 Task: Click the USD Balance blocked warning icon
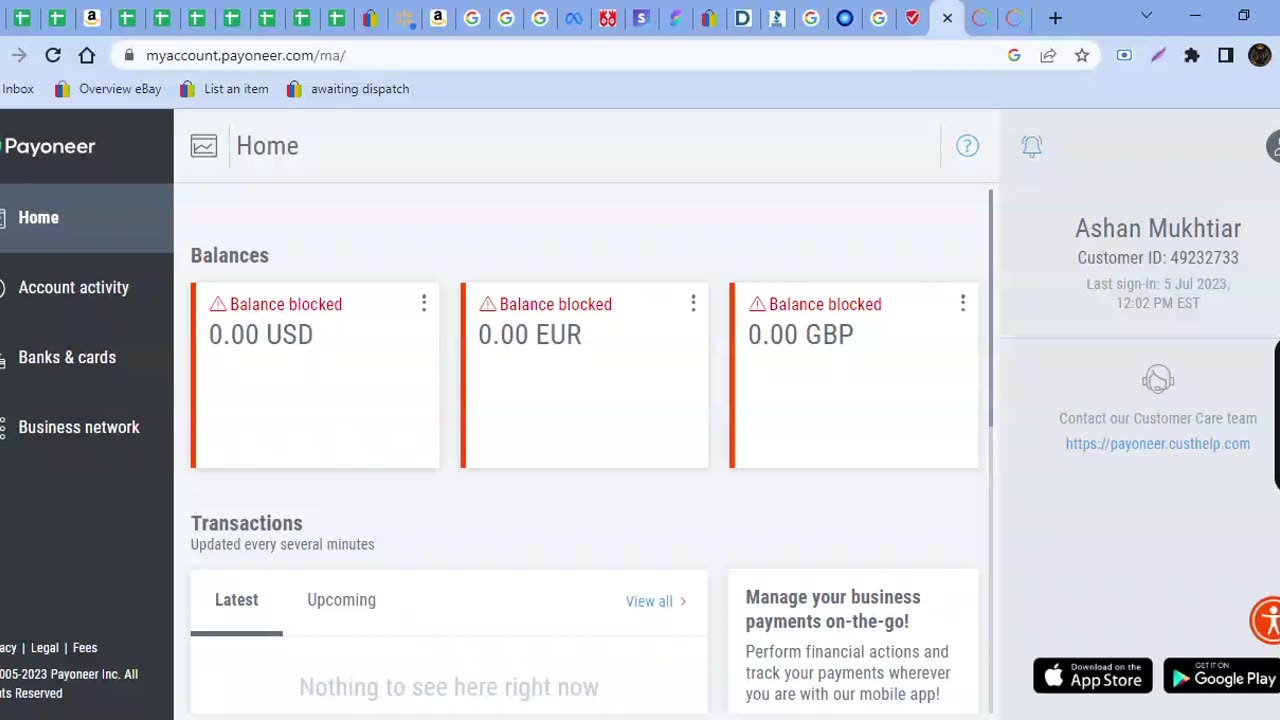pos(218,304)
